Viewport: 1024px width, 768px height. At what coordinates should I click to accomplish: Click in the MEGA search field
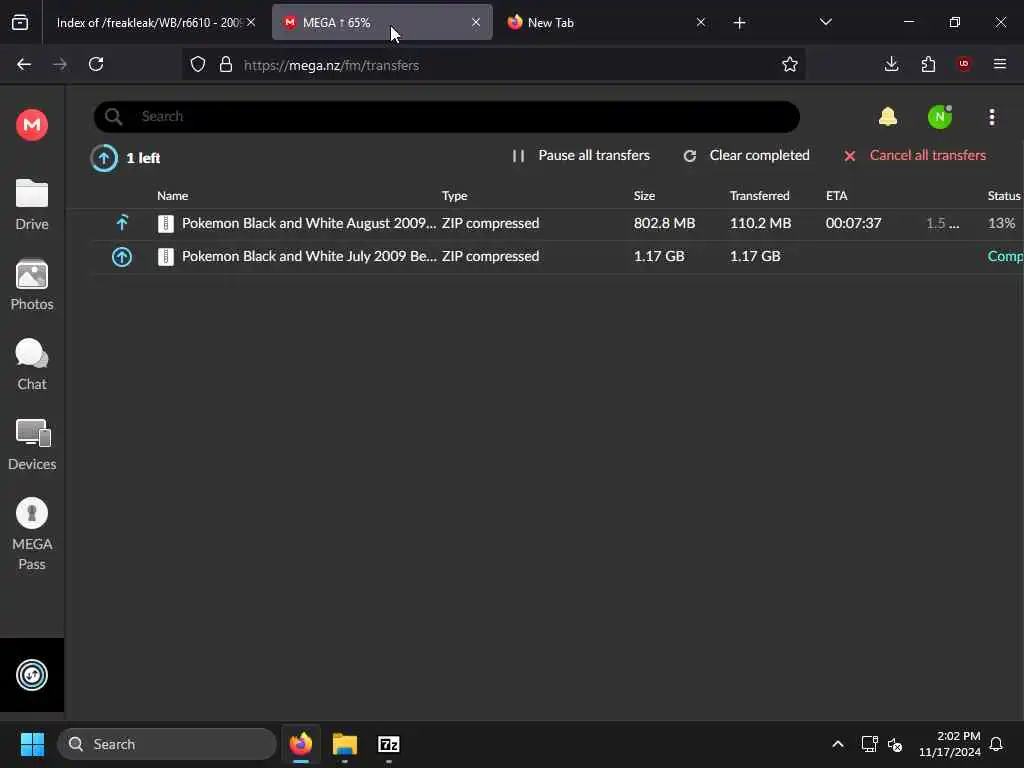(x=447, y=116)
